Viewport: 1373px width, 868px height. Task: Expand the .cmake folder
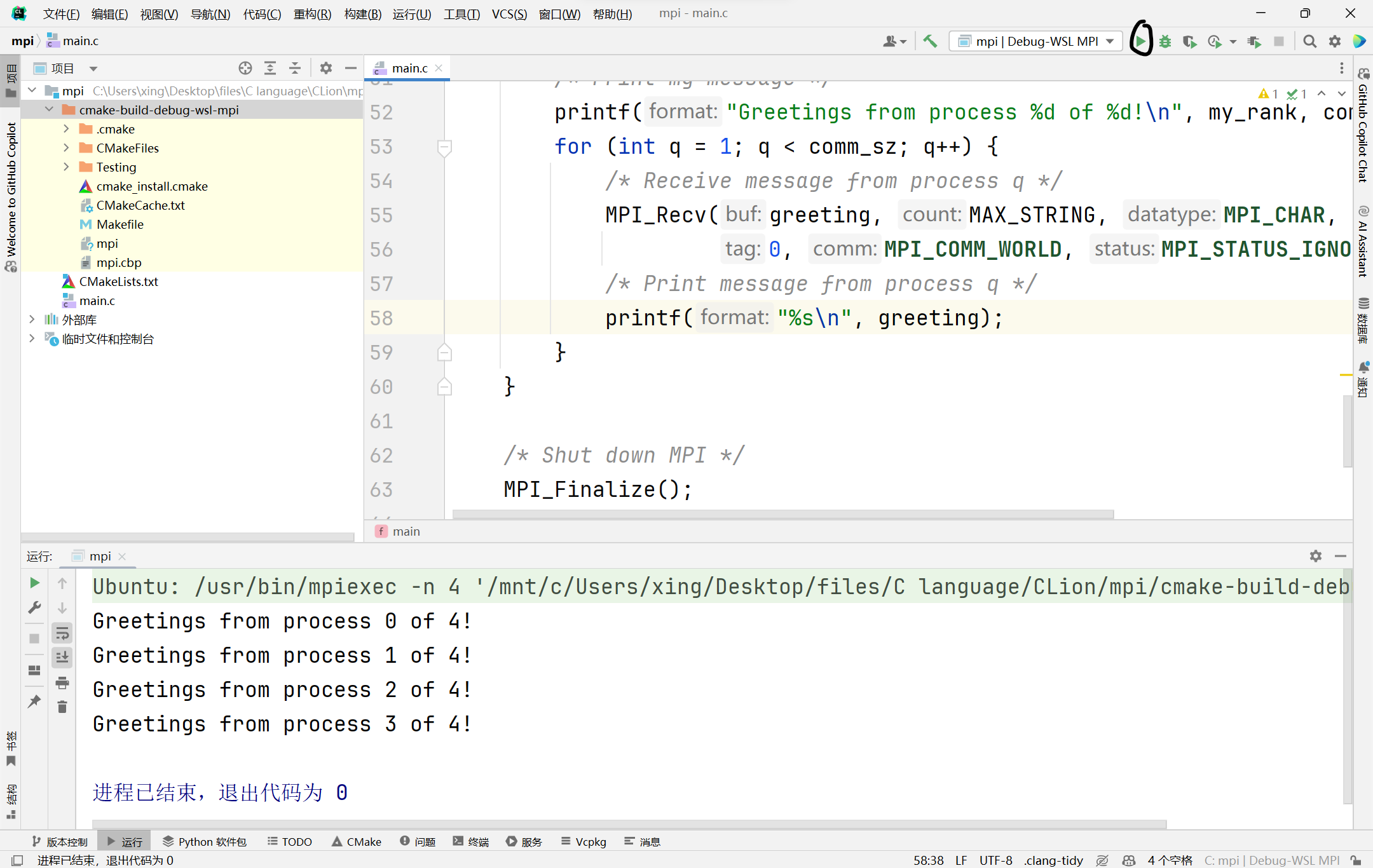pyautogui.click(x=66, y=129)
